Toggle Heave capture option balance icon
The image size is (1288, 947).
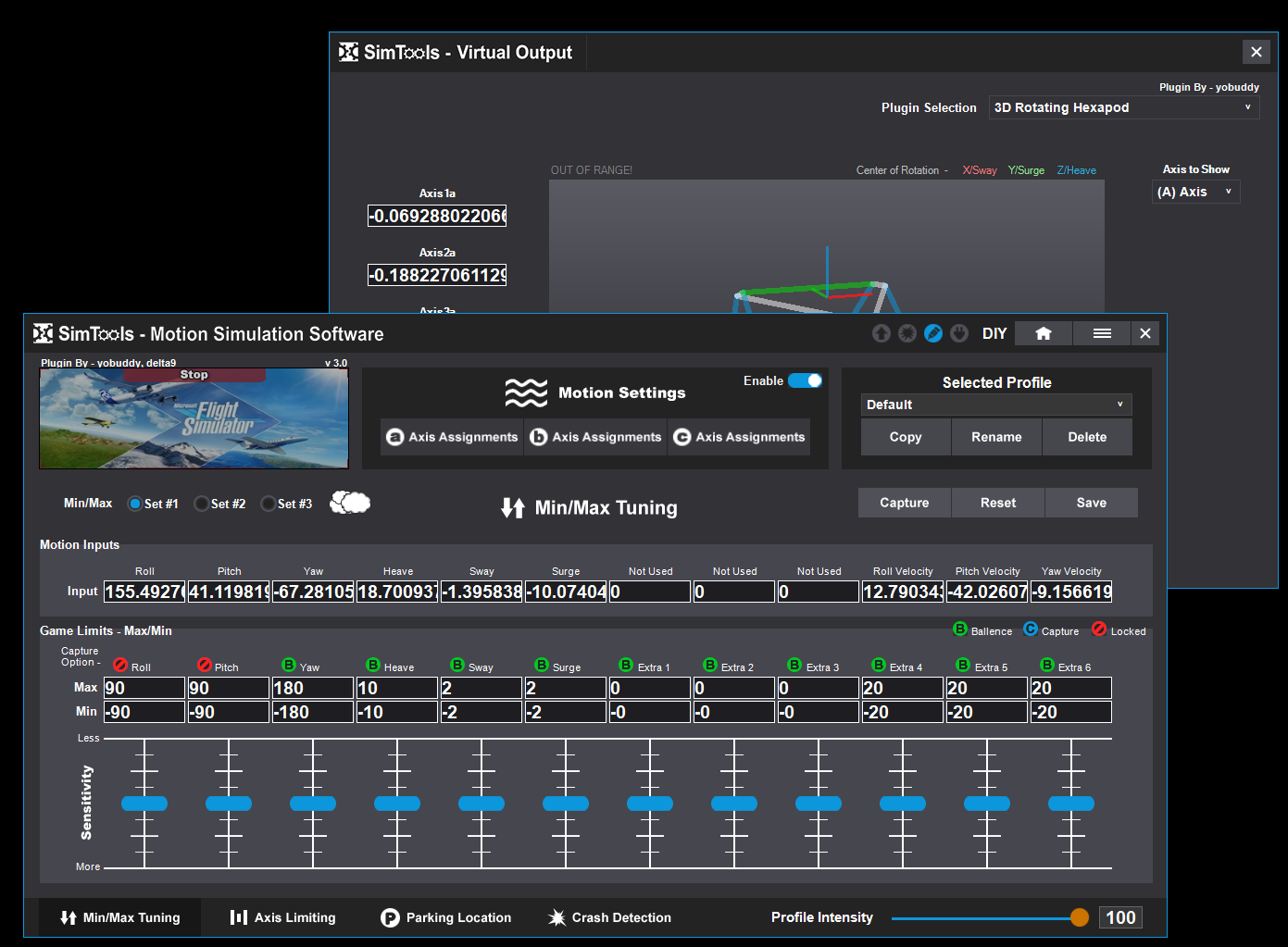(373, 665)
